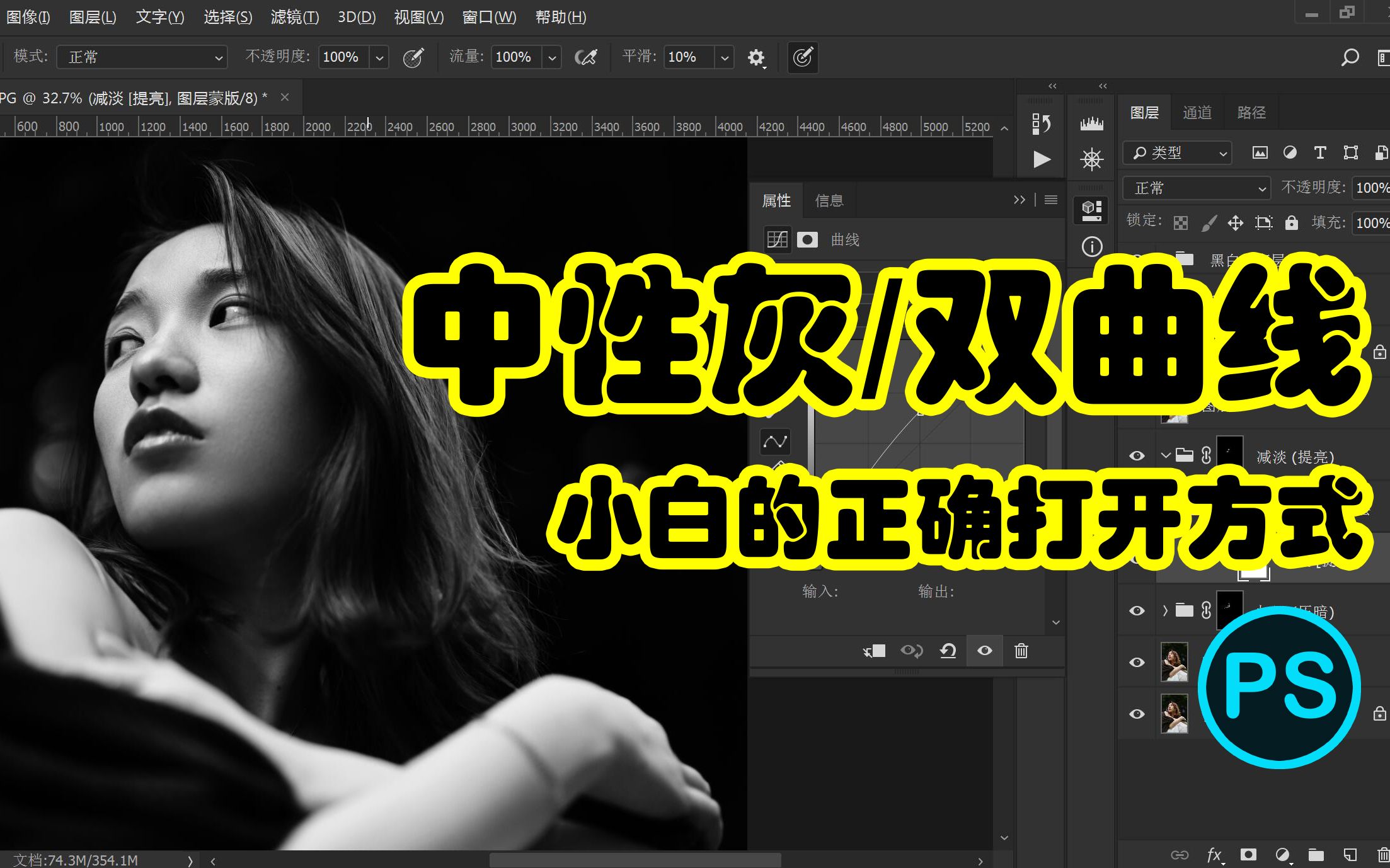Expand the 流量 flow slider arrow
This screenshot has width=1390, height=868.
point(552,57)
